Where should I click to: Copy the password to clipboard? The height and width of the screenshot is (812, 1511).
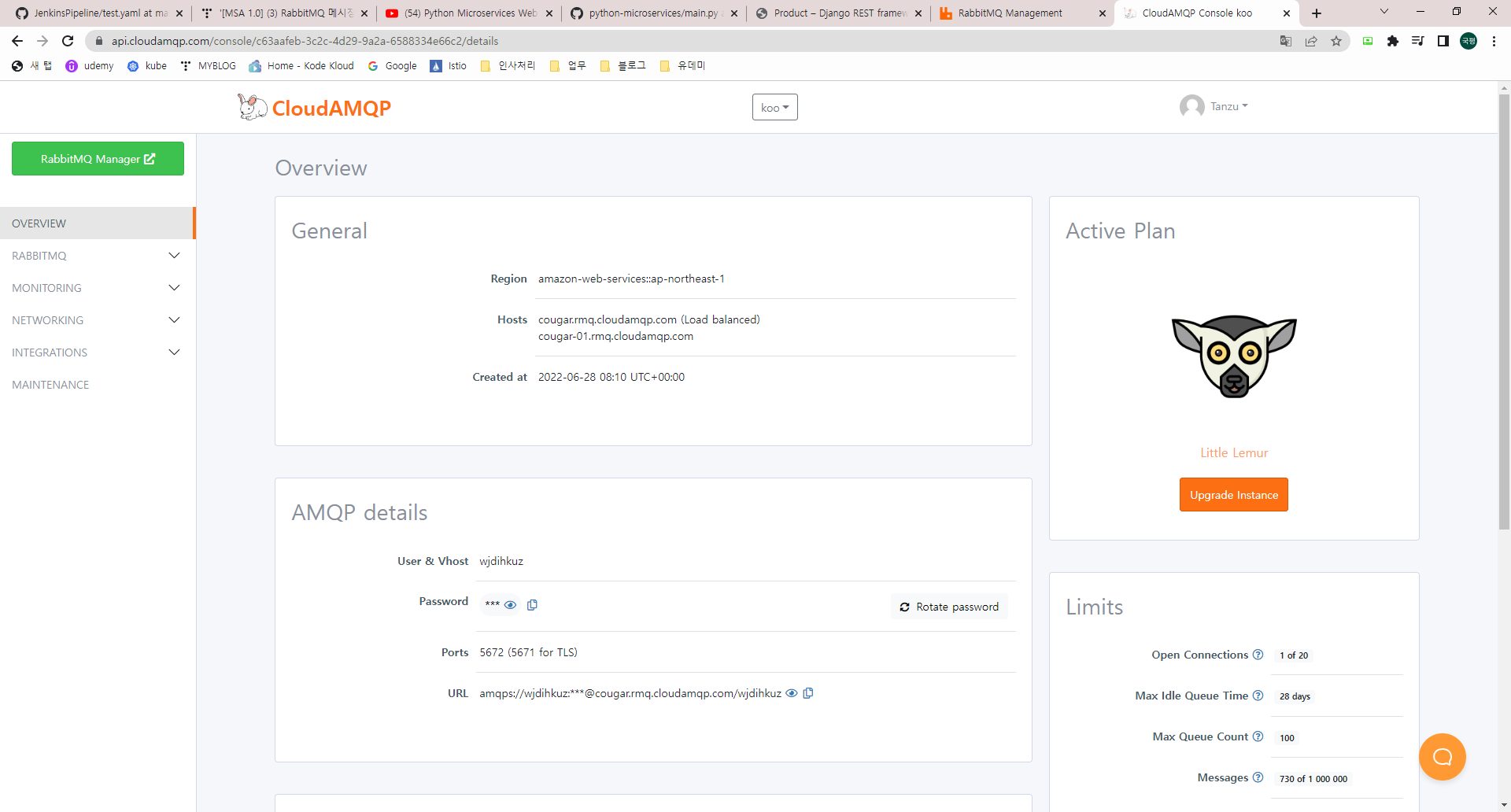point(532,605)
